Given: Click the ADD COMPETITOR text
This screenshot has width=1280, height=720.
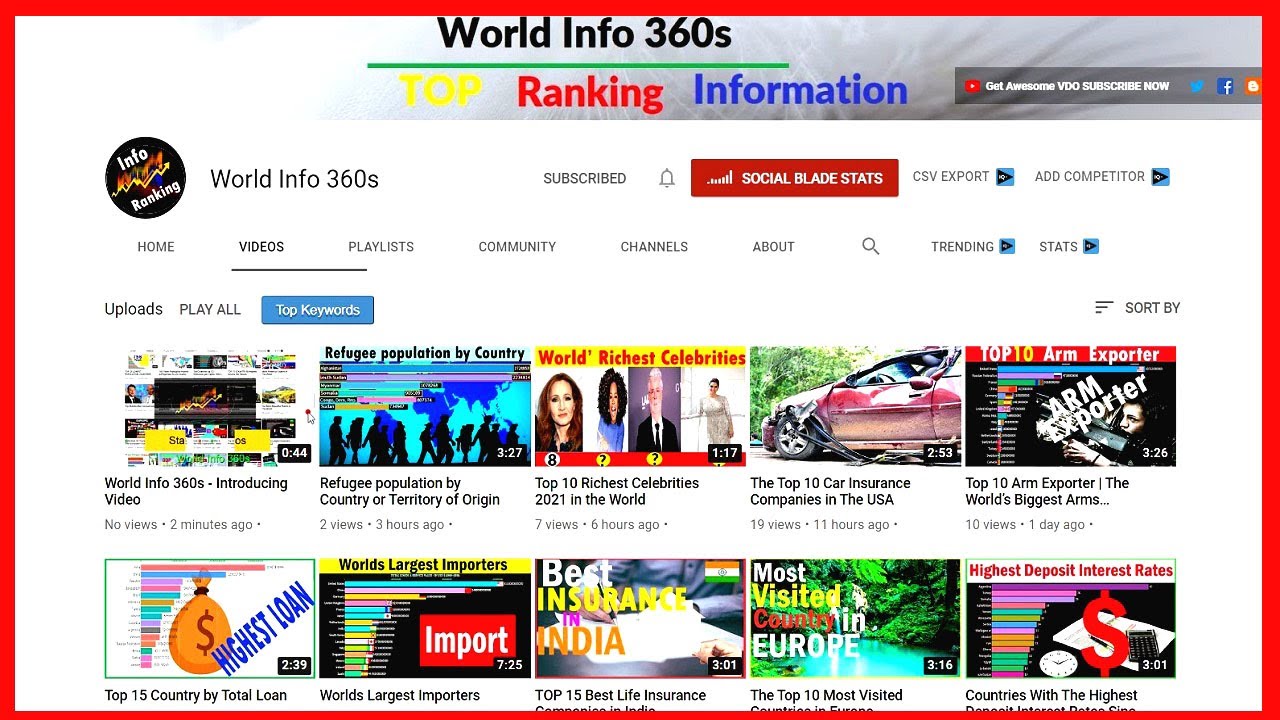Looking at the screenshot, I should (x=1090, y=177).
